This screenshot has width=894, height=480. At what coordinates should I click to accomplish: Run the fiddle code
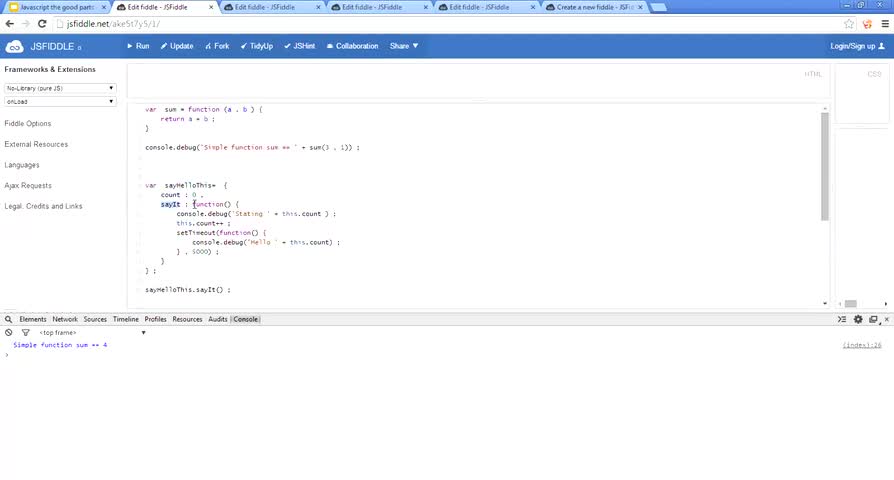pos(138,46)
